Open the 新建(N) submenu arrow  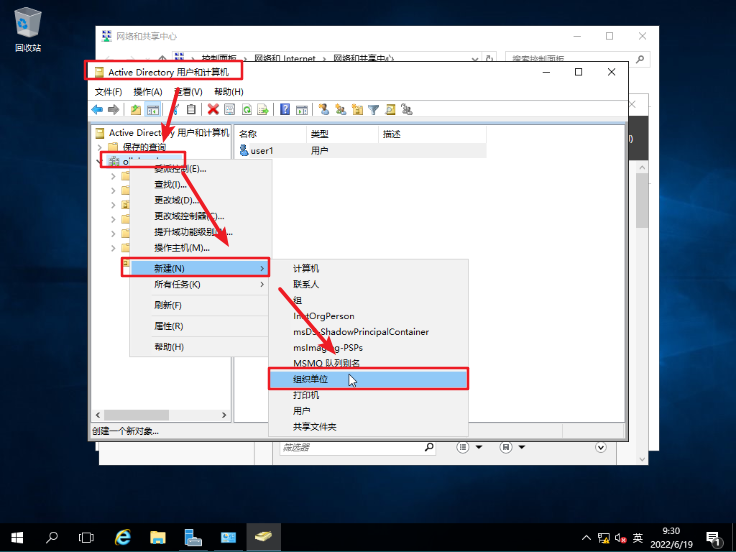click(x=262, y=268)
